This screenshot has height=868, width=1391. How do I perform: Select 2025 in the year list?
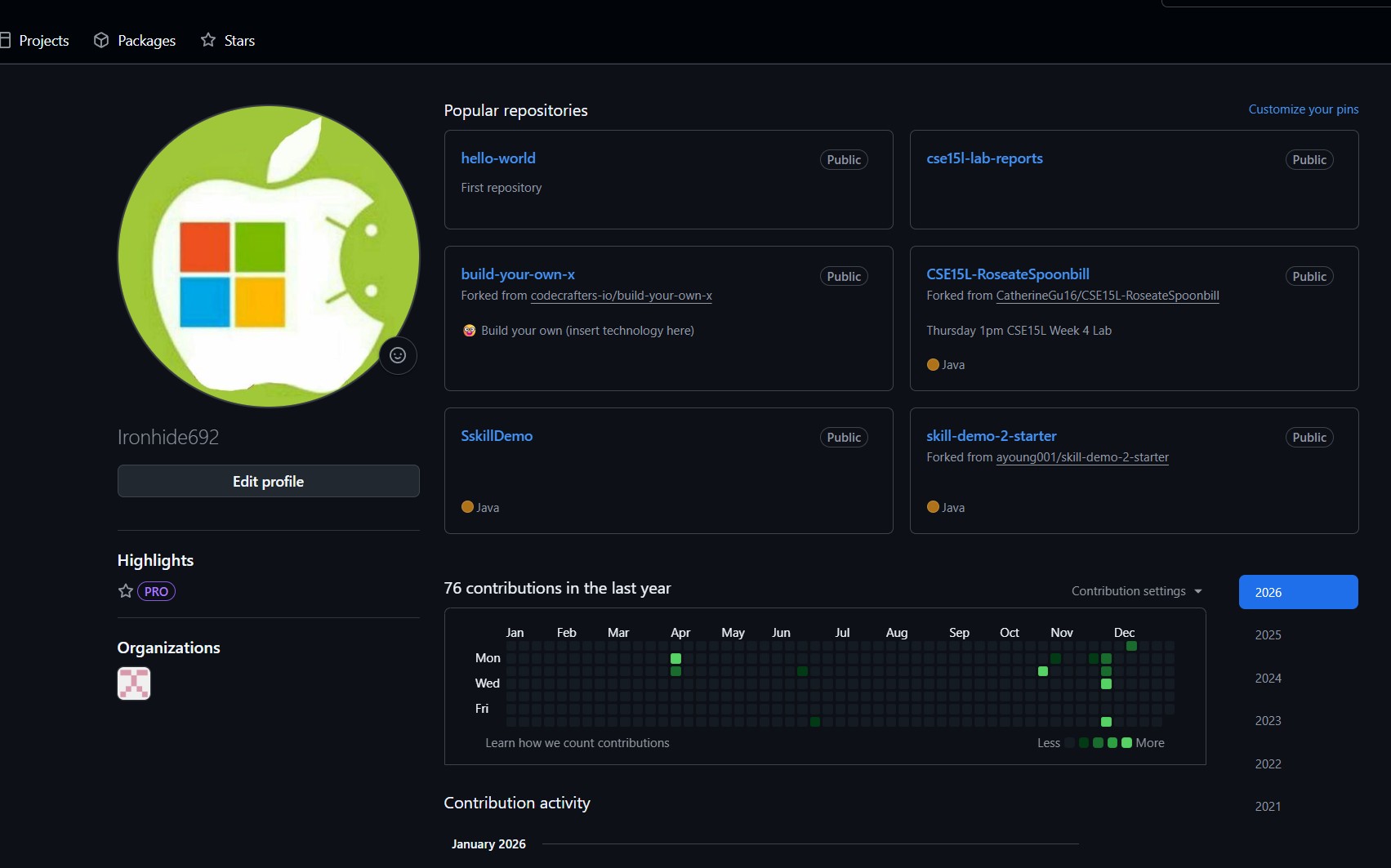tap(1268, 634)
